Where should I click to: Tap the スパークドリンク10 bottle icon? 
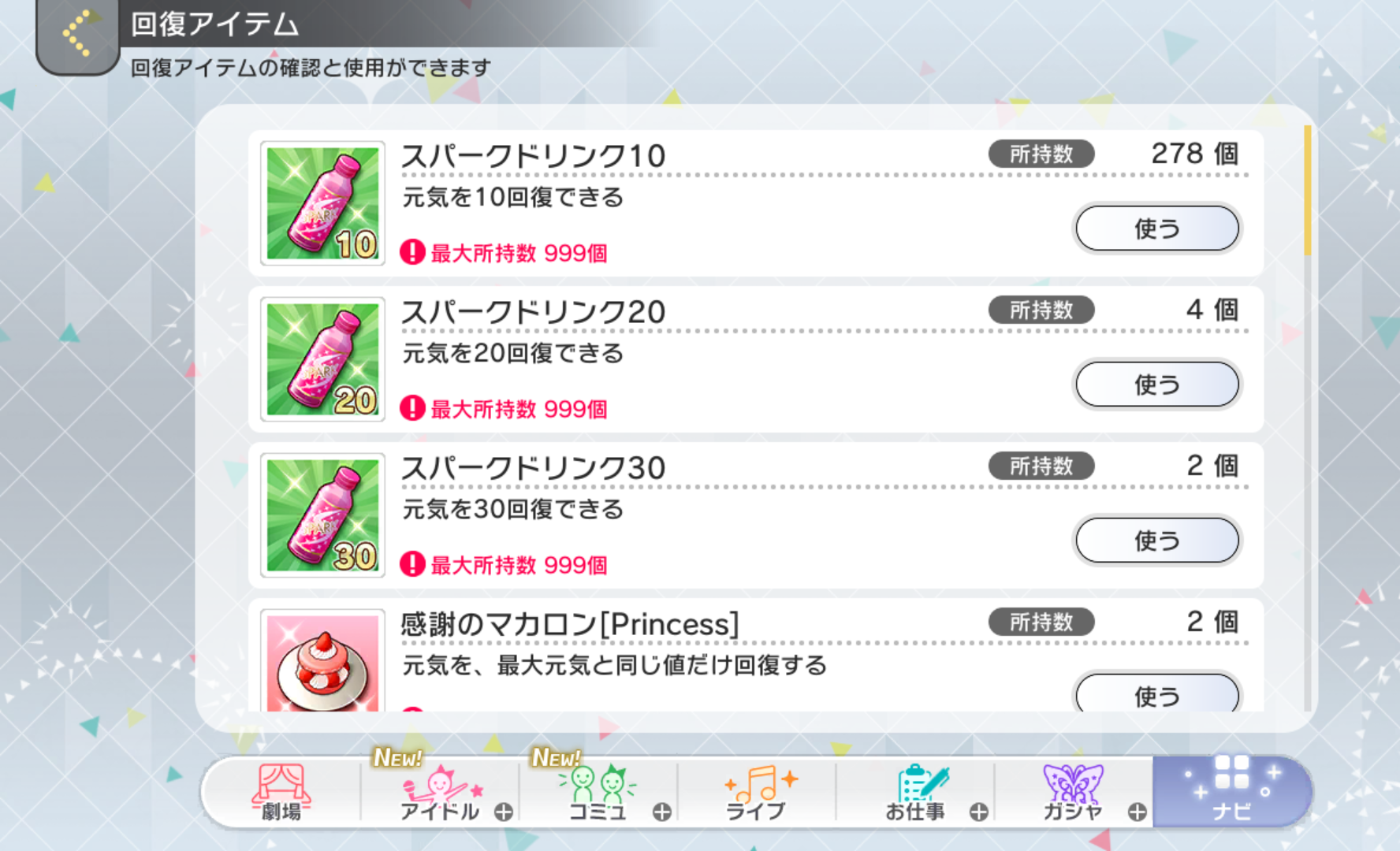click(x=322, y=203)
